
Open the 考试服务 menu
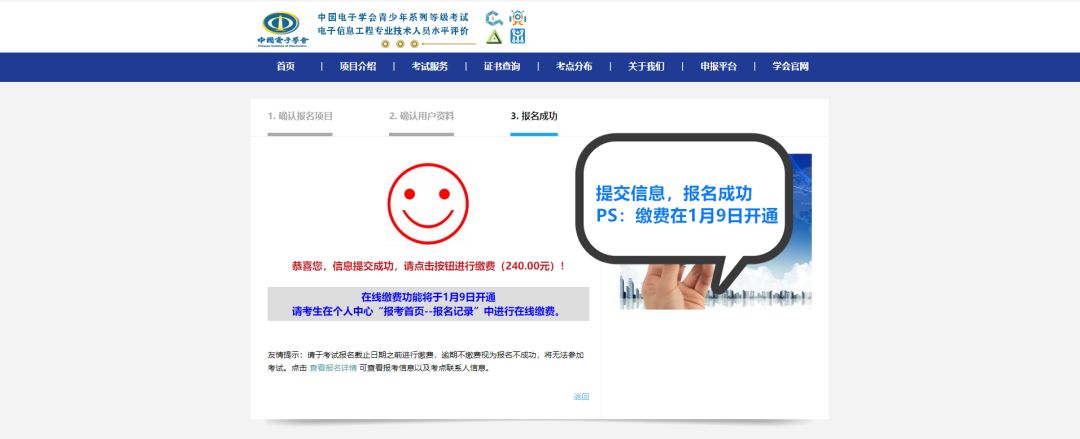point(430,67)
